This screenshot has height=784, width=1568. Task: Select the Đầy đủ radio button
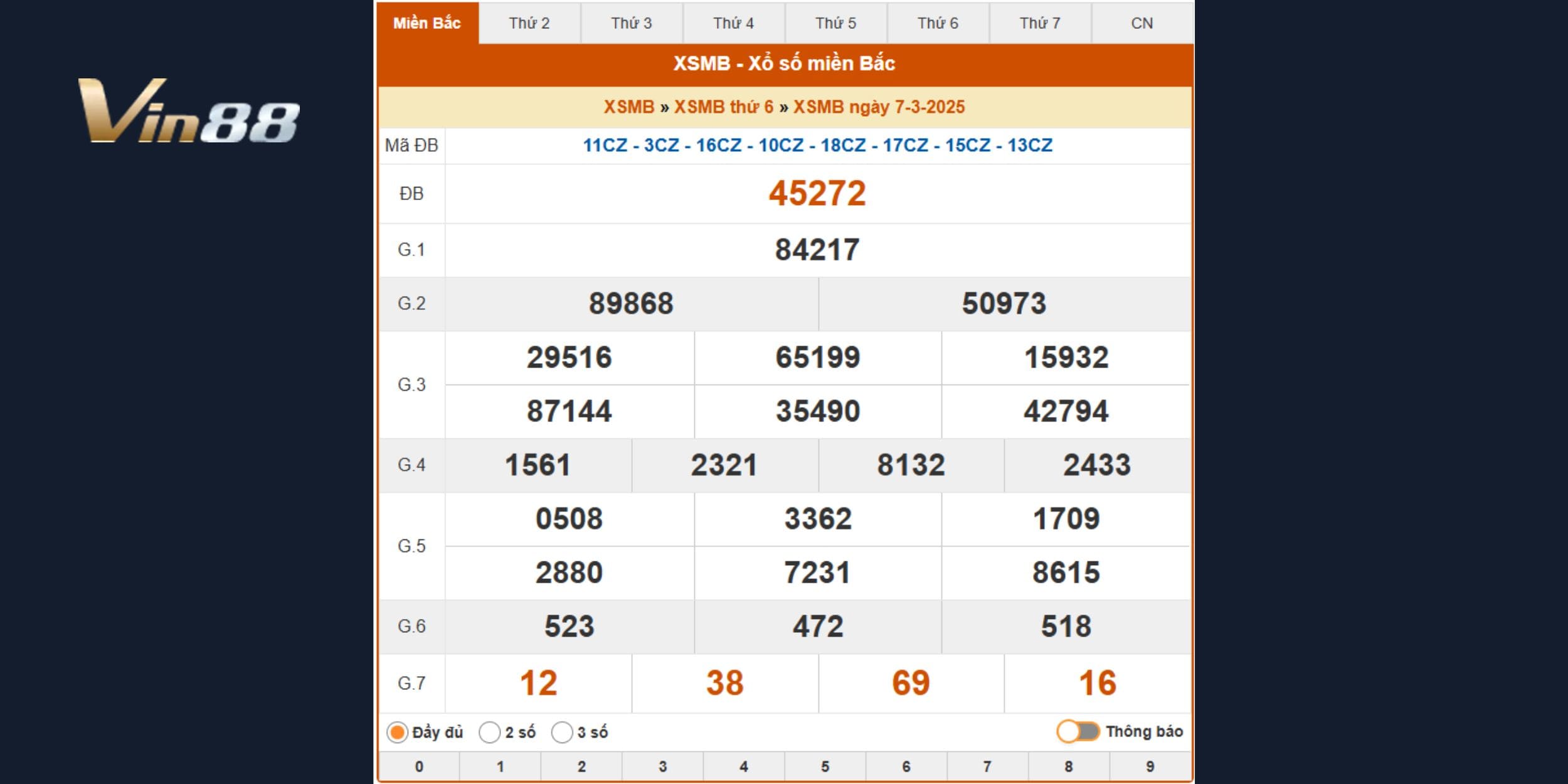pos(397,732)
